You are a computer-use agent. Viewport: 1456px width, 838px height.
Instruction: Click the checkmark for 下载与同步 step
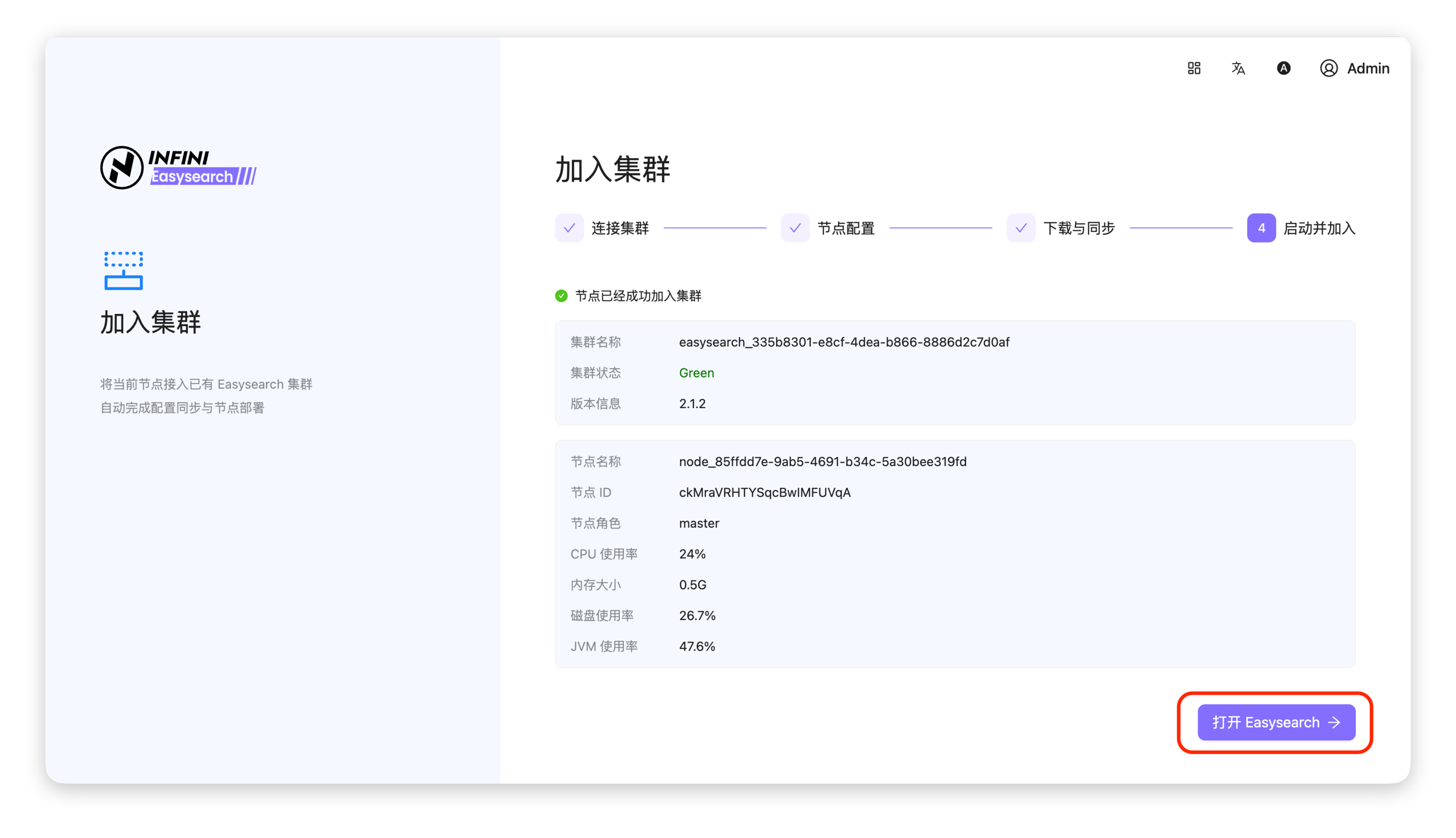pos(1021,228)
